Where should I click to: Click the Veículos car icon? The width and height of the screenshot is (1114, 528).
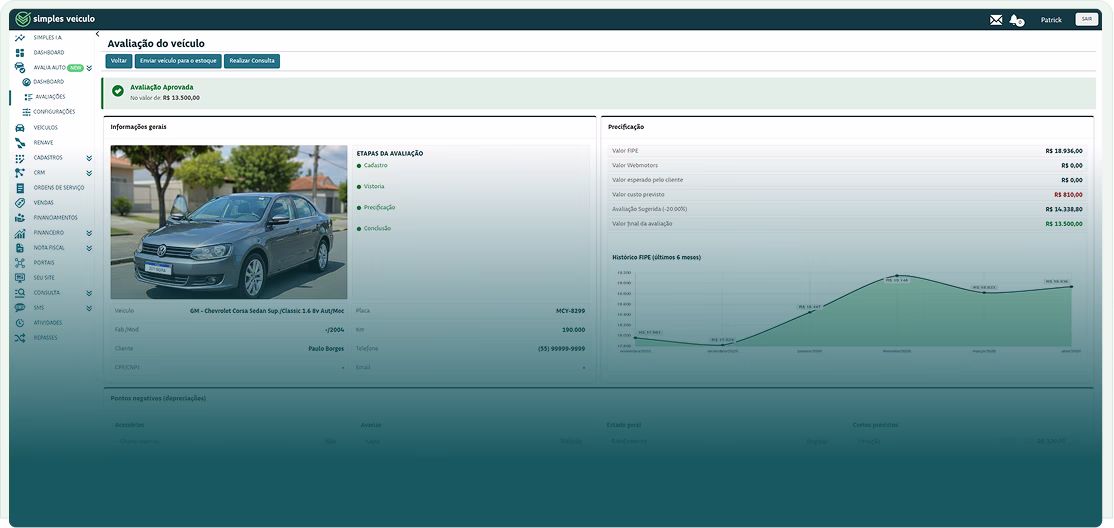pos(20,128)
